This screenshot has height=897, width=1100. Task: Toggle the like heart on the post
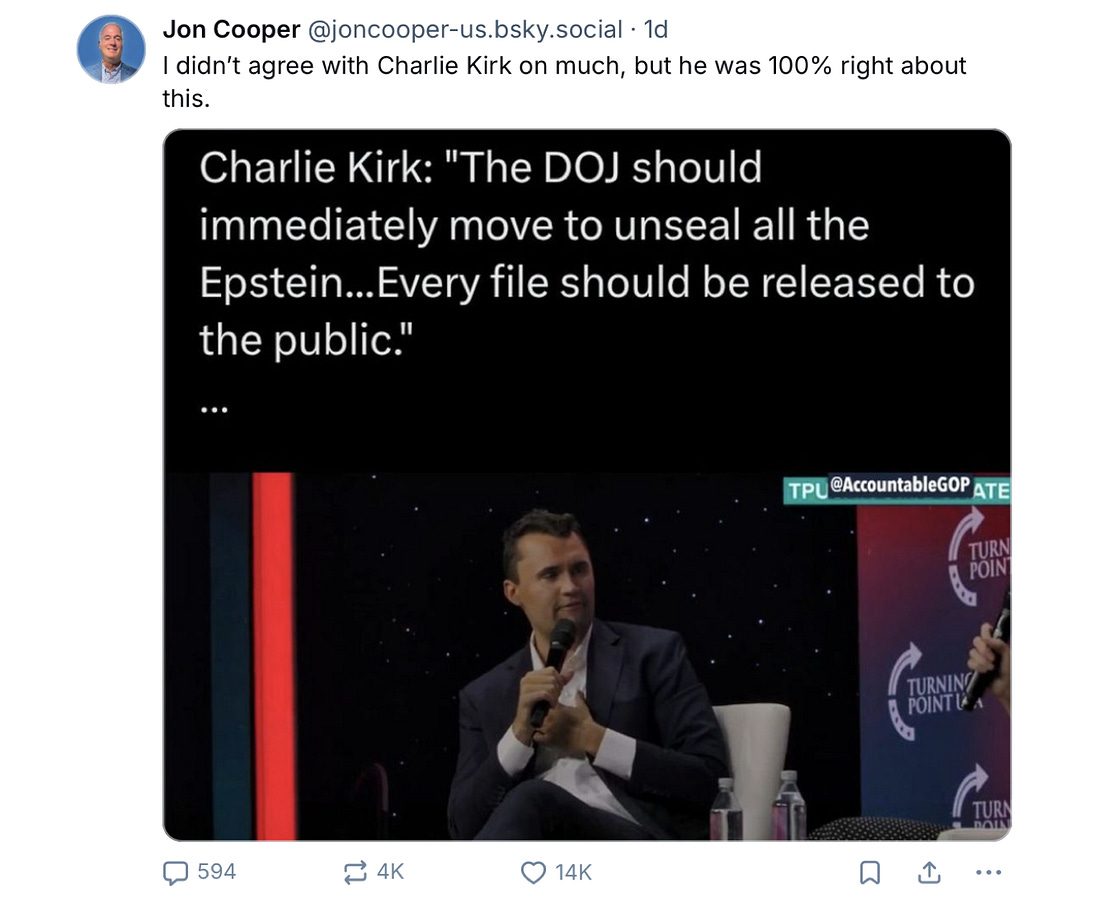[x=534, y=872]
